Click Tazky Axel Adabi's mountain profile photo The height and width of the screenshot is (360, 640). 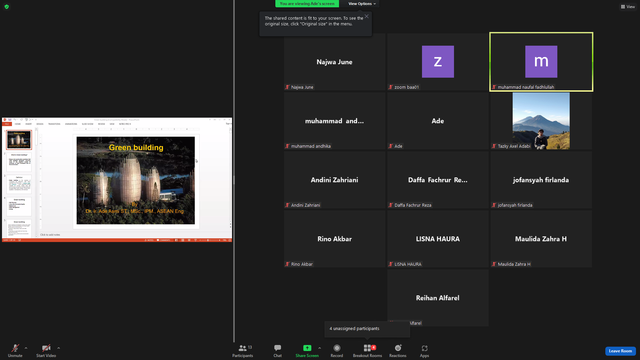tap(541, 121)
